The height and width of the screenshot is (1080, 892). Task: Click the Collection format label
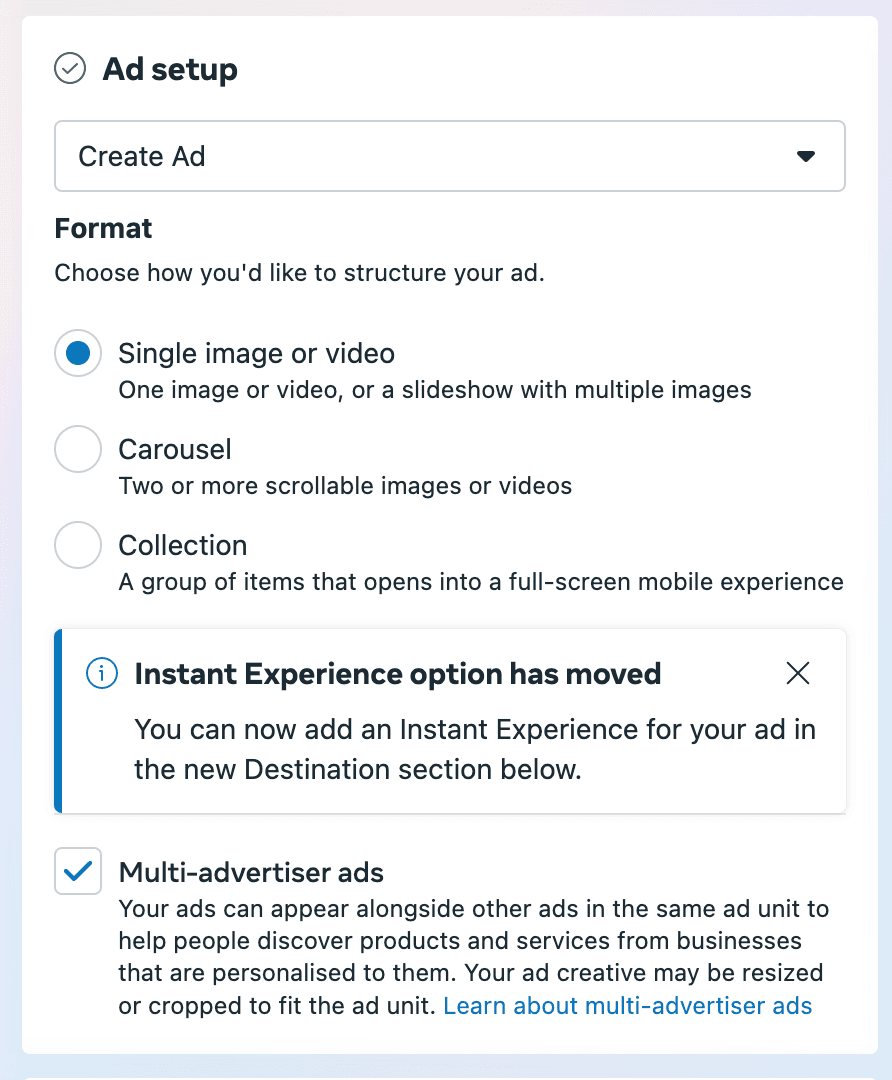coord(183,545)
